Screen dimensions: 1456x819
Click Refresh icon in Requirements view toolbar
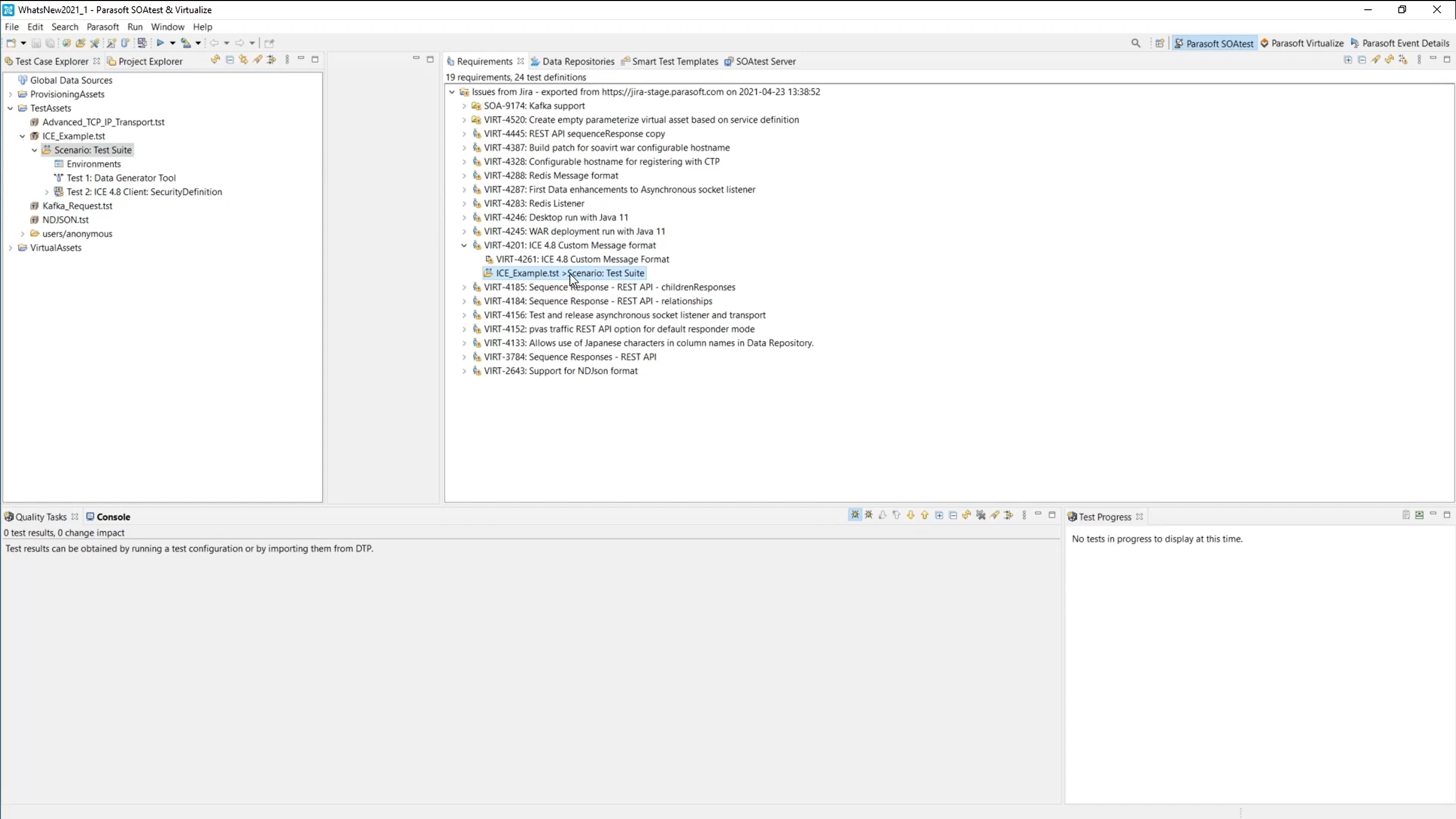pyautogui.click(x=1389, y=60)
